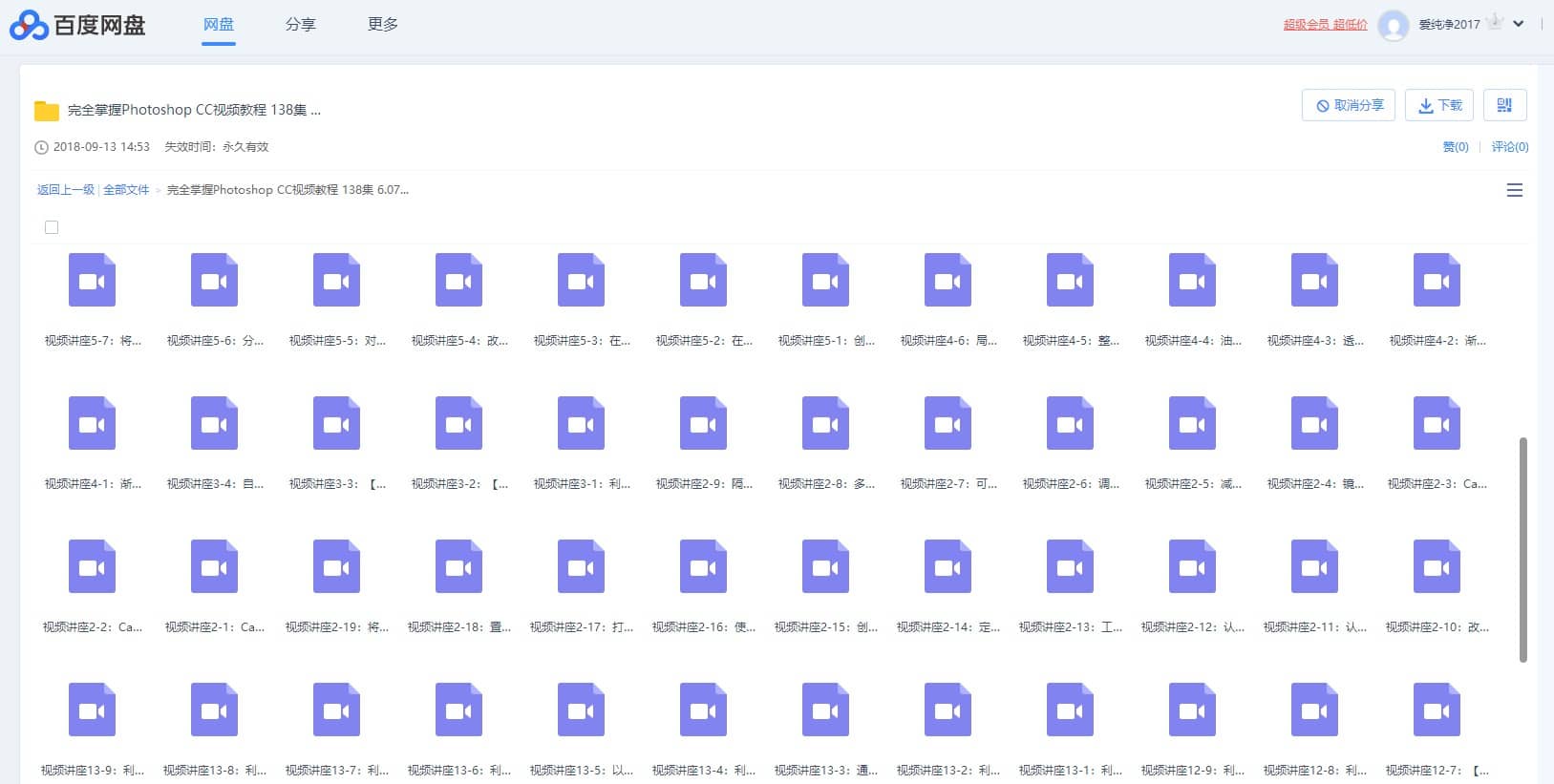This screenshot has height=784, width=1554.
Task: Select file name 视频讲座2-3: Ca...
Action: [1437, 484]
